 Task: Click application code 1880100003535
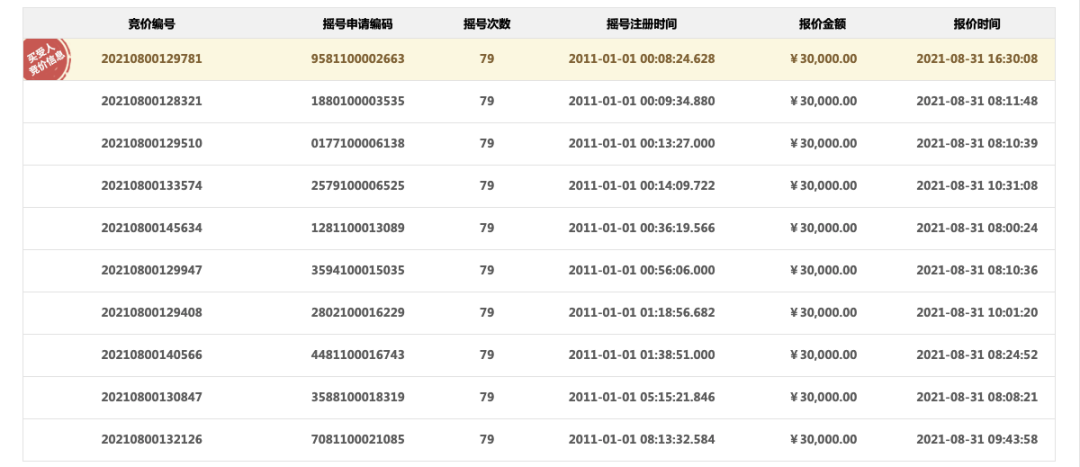click(357, 101)
